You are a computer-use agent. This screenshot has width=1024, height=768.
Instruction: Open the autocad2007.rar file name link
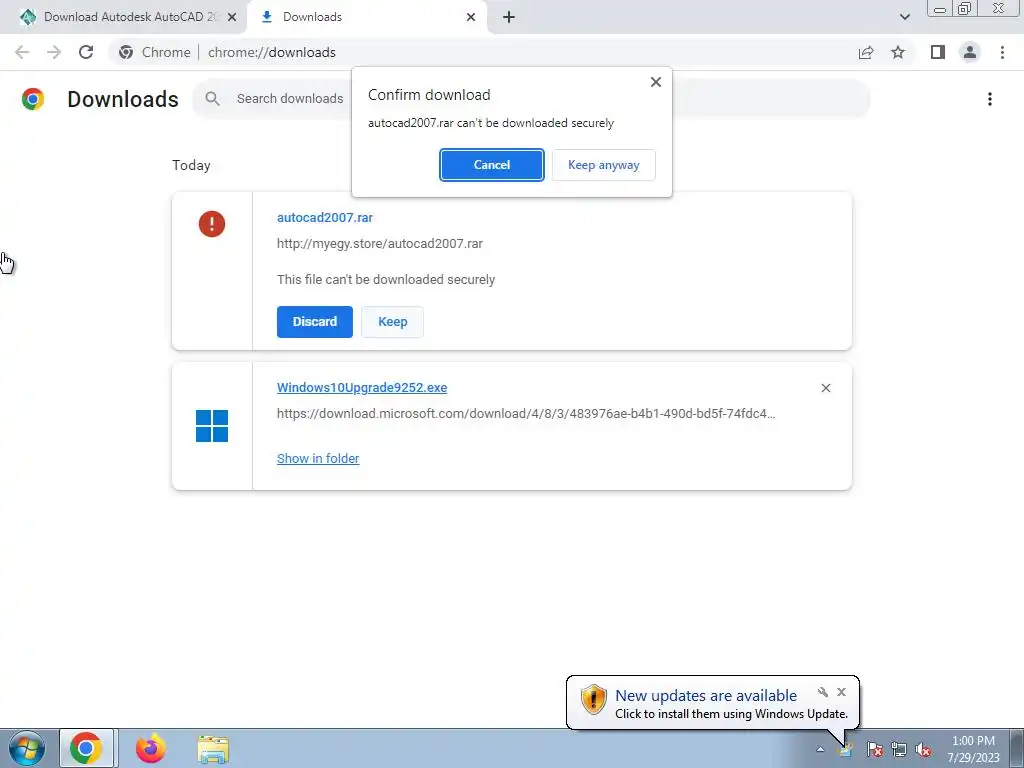point(325,217)
